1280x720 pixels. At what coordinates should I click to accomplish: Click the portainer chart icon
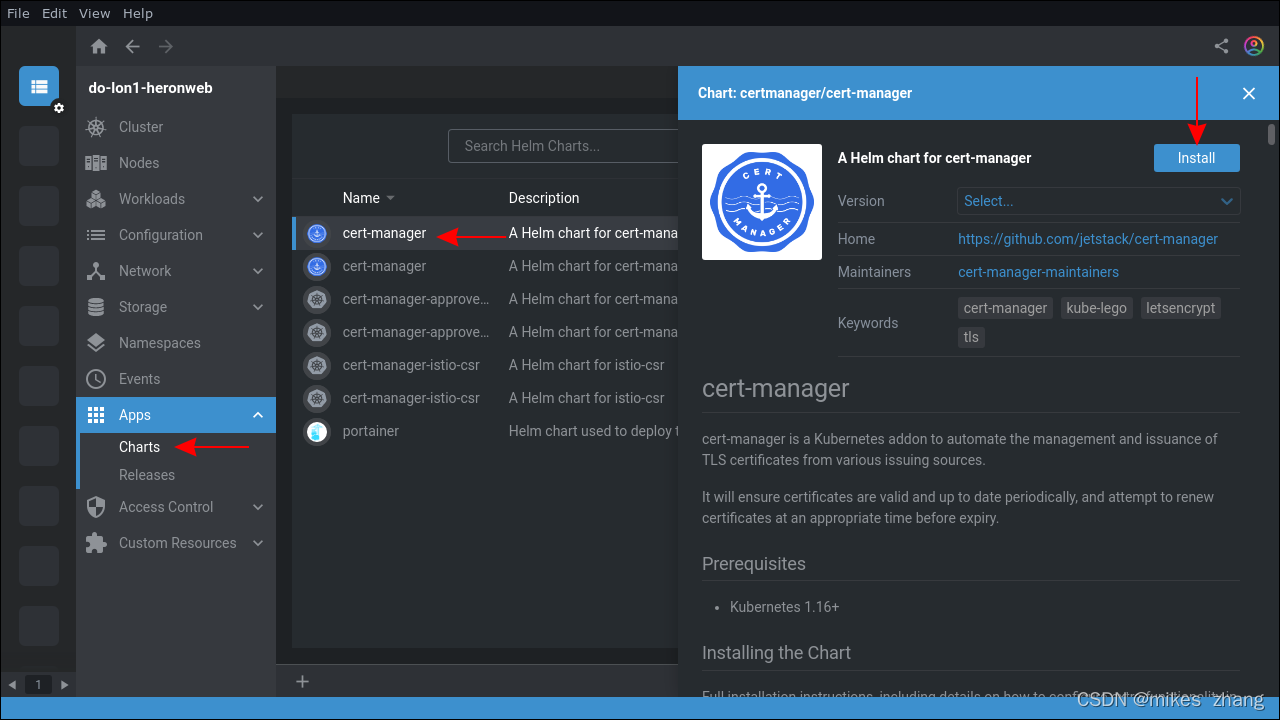tap(317, 432)
